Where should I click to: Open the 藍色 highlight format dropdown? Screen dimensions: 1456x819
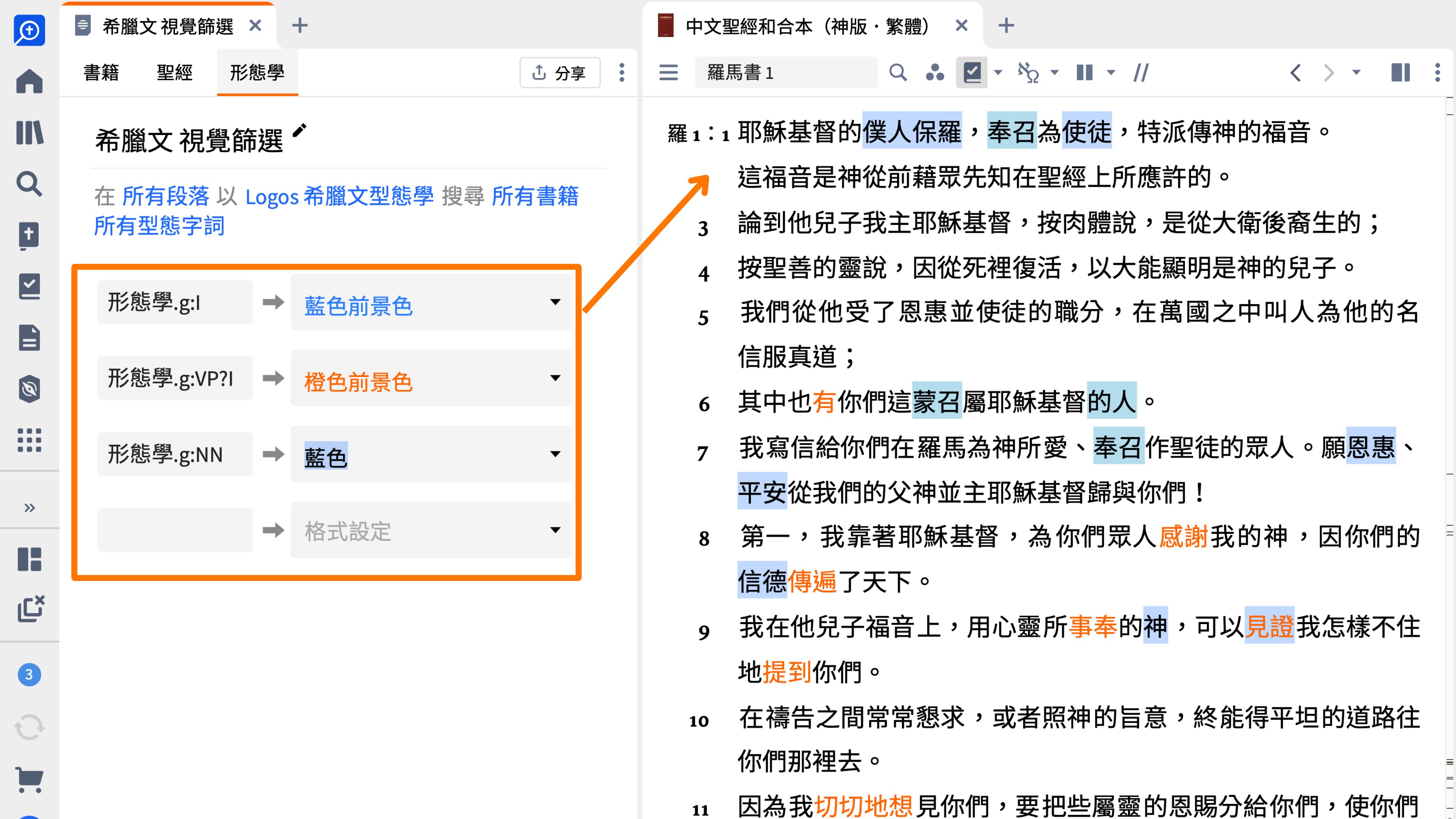click(x=431, y=455)
